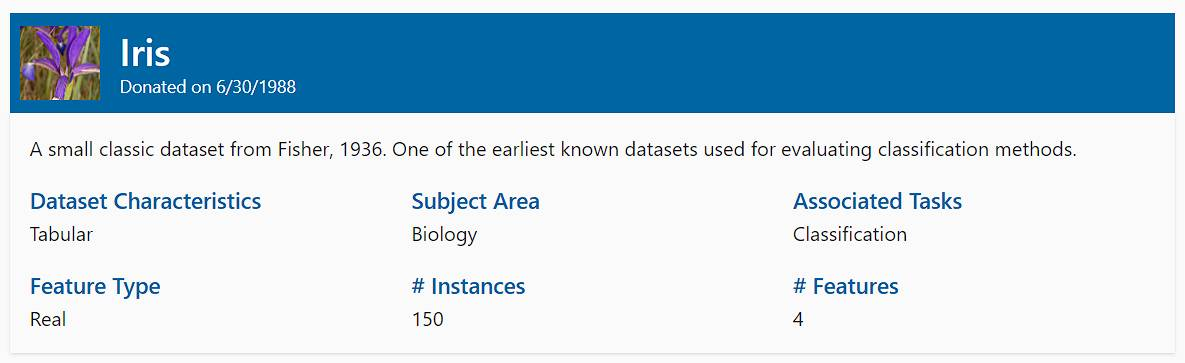Click the dataset description mentioning Fisher, 1936
Image resolution: width=1185 pixels, height=363 pixels.
pos(553,150)
